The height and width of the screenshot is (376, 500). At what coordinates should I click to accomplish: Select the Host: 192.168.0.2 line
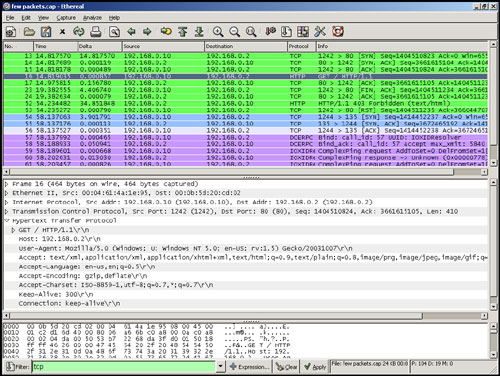[x=59, y=239]
